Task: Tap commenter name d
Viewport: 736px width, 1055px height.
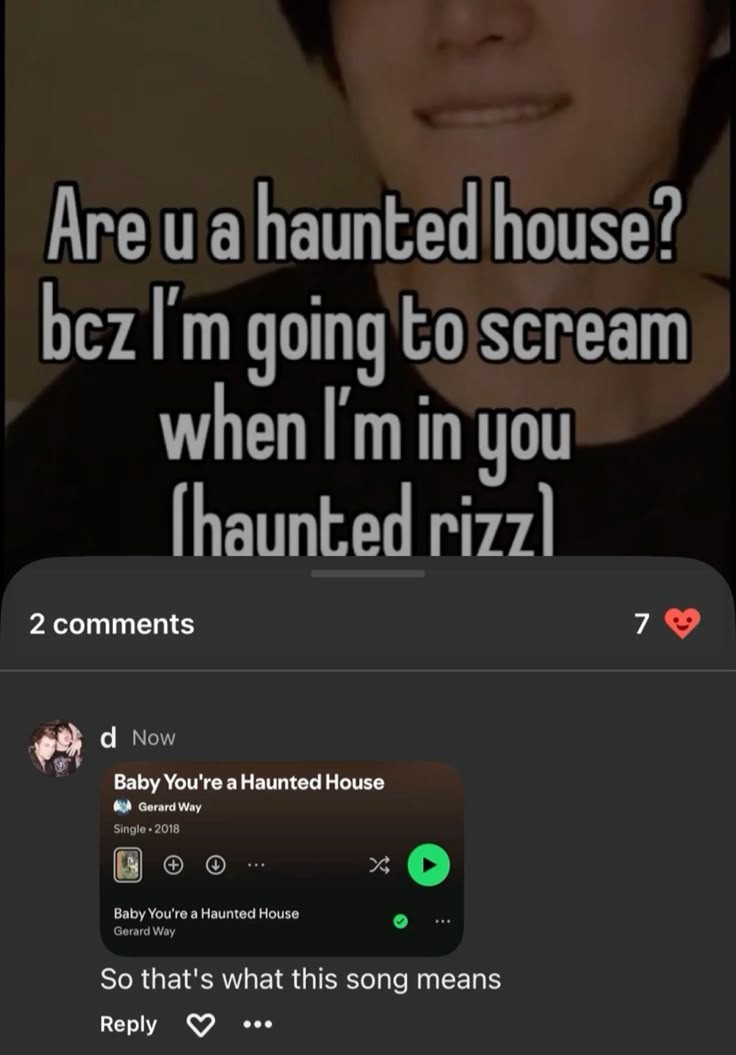Action: pos(107,737)
